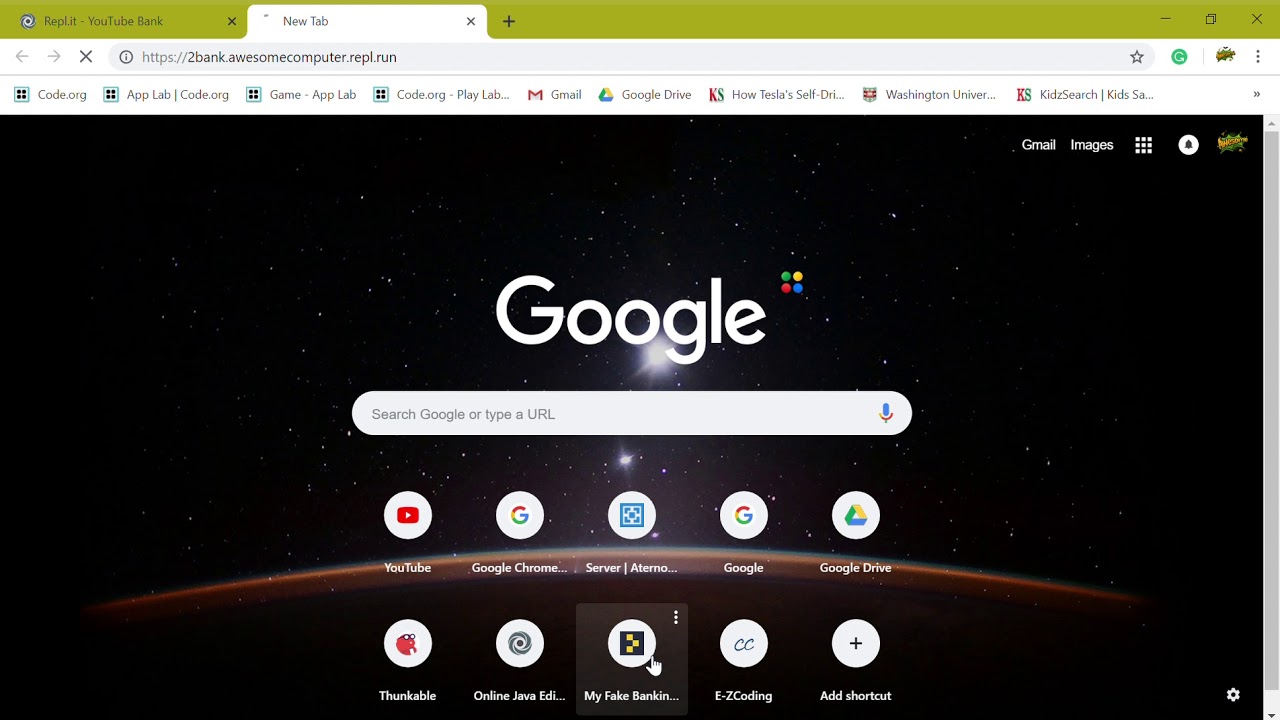Open the Game - App Lab bookmark

coord(301,94)
